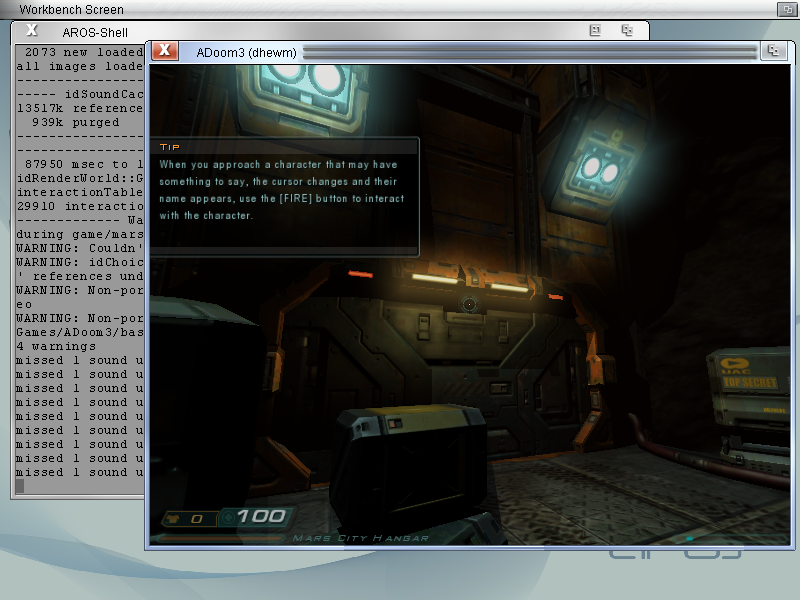The image size is (800, 600).
Task: Click the health value 100
Action: click(x=262, y=517)
